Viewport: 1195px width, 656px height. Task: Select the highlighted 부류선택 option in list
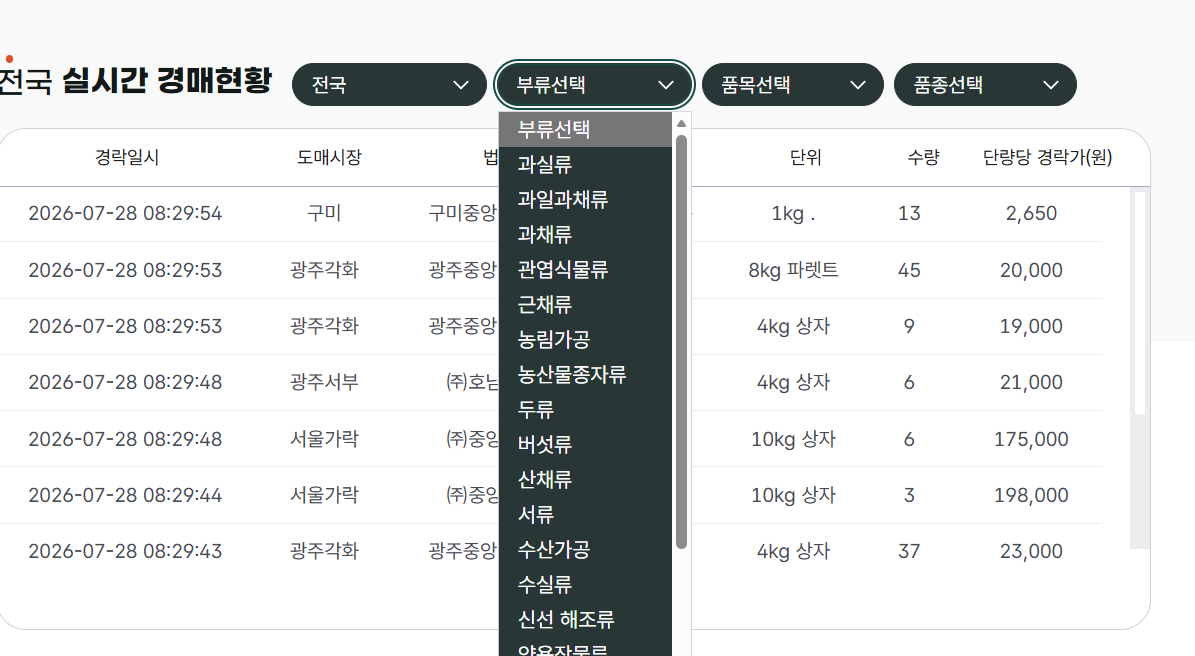585,130
